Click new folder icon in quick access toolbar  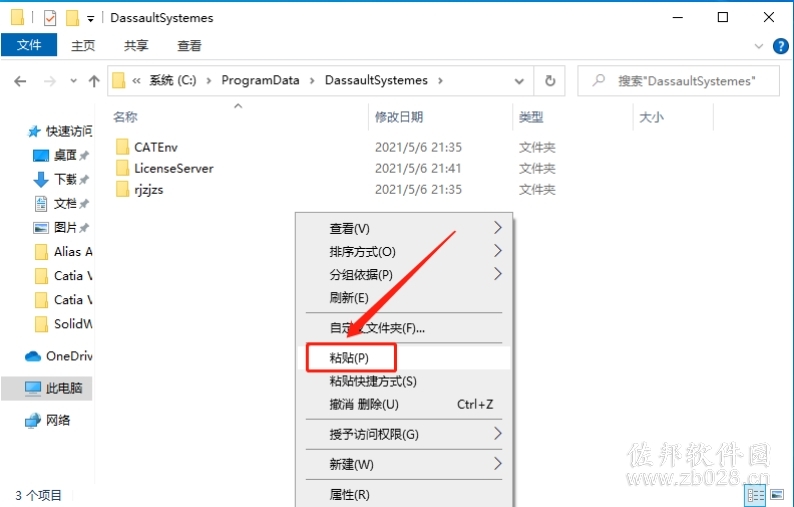[x=72, y=18]
